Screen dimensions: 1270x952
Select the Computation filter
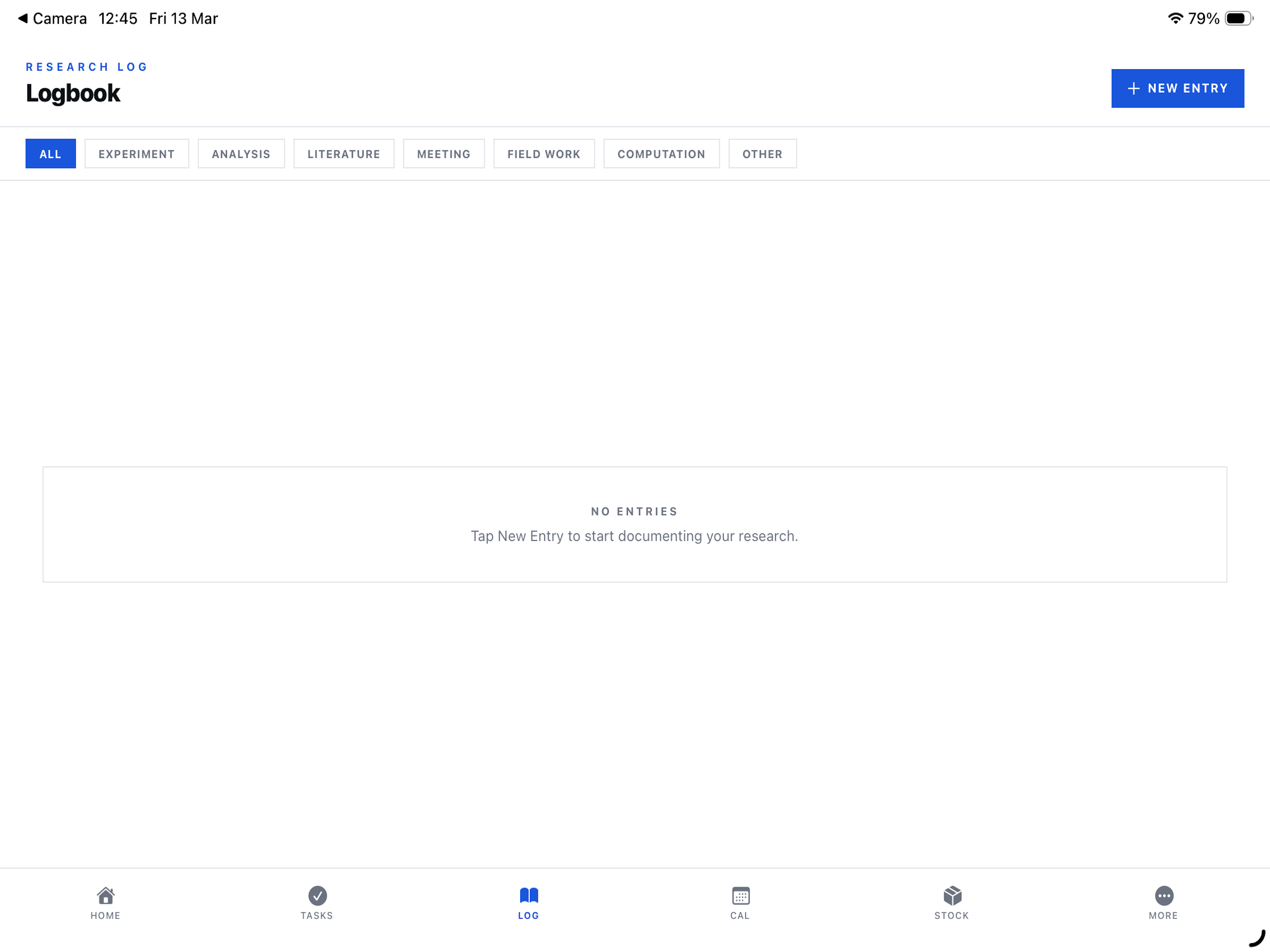tap(661, 154)
